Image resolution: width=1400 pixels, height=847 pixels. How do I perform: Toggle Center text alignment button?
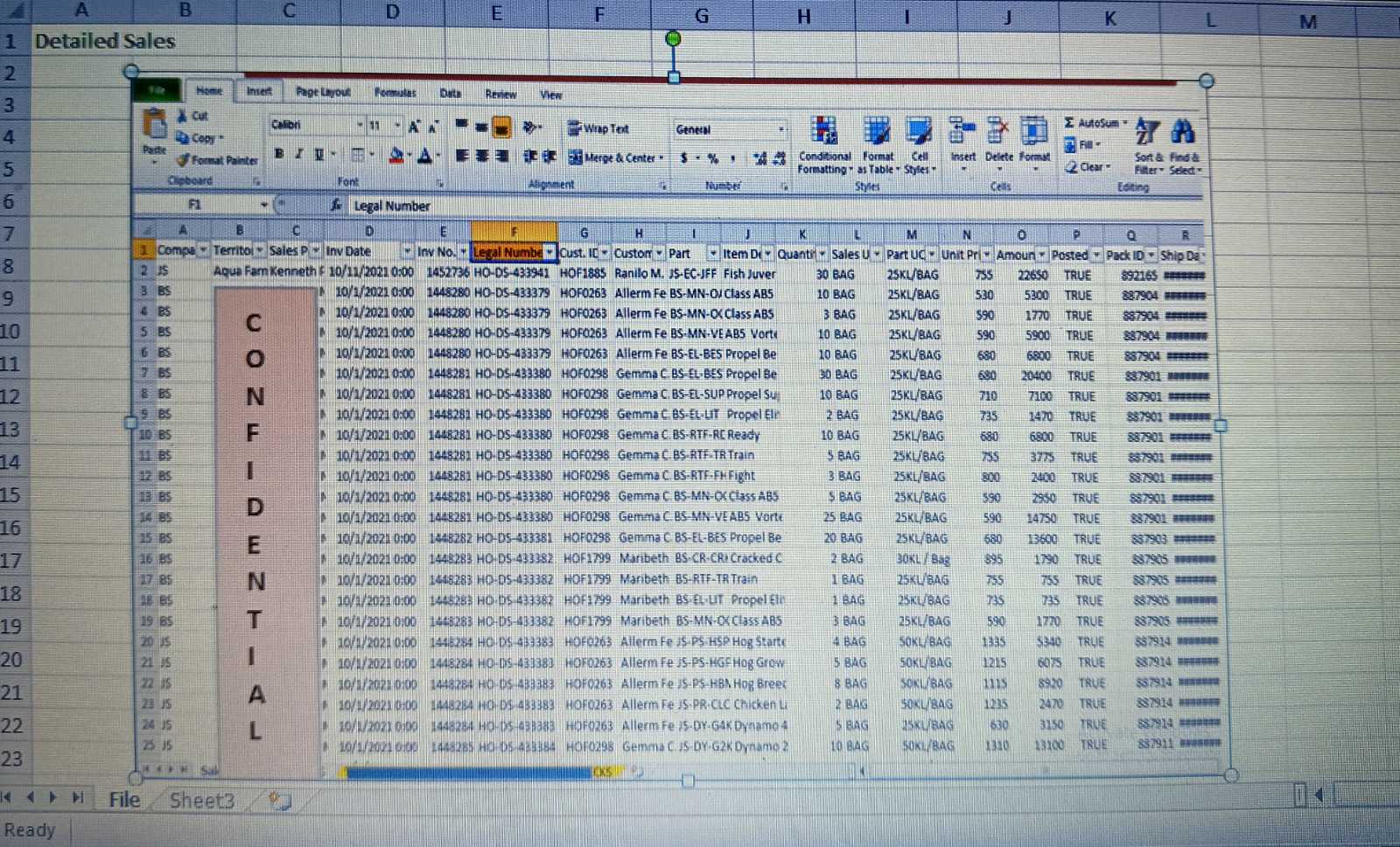(482, 156)
